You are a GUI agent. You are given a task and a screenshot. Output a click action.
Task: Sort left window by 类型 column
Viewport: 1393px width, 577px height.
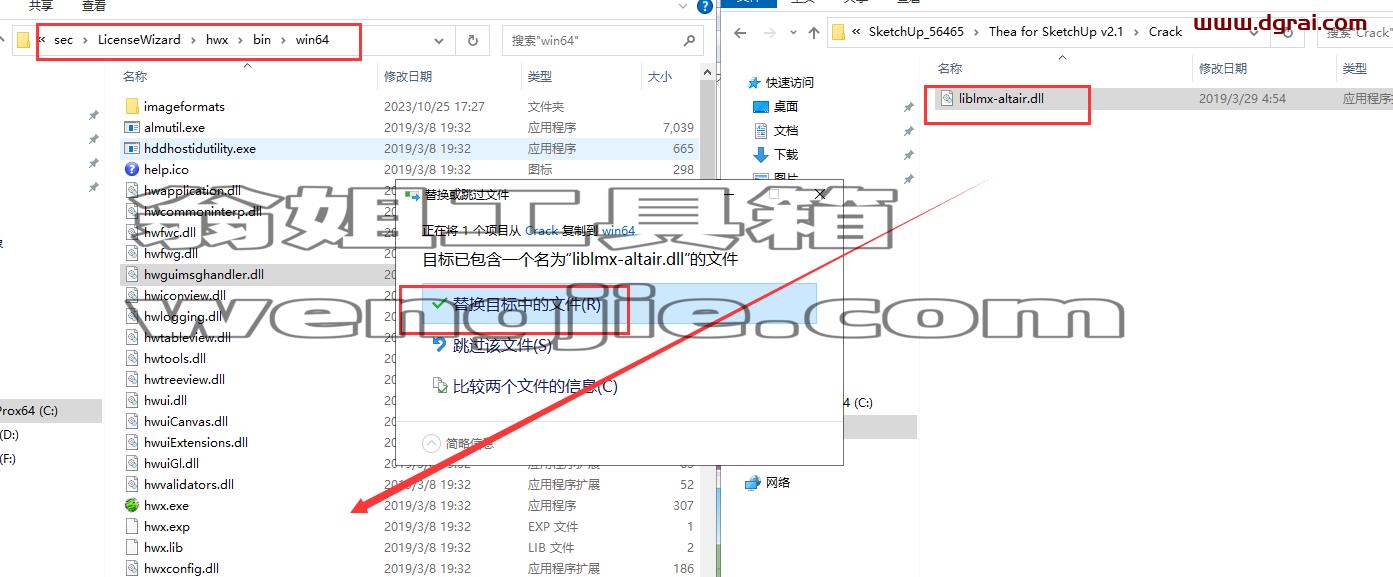click(540, 76)
